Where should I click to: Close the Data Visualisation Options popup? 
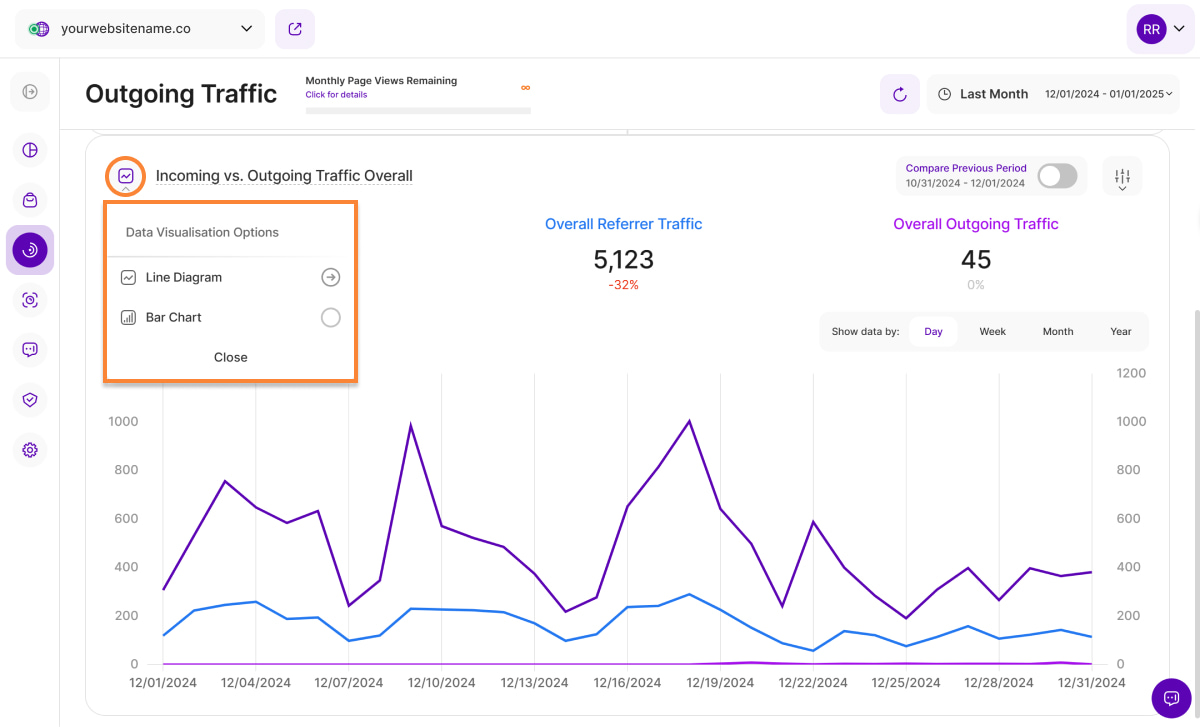[x=230, y=357]
